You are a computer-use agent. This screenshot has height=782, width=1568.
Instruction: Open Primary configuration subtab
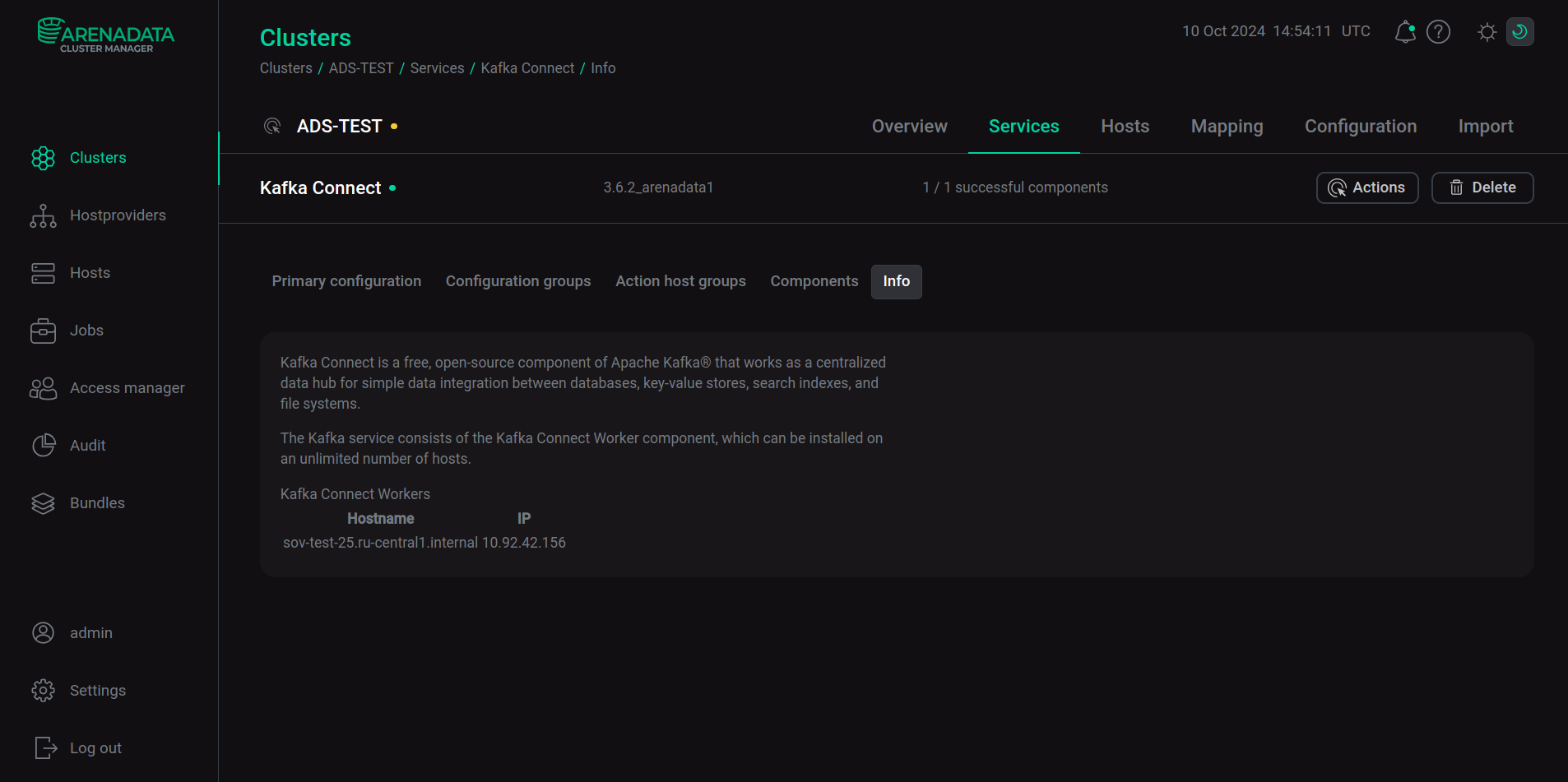[x=346, y=281]
